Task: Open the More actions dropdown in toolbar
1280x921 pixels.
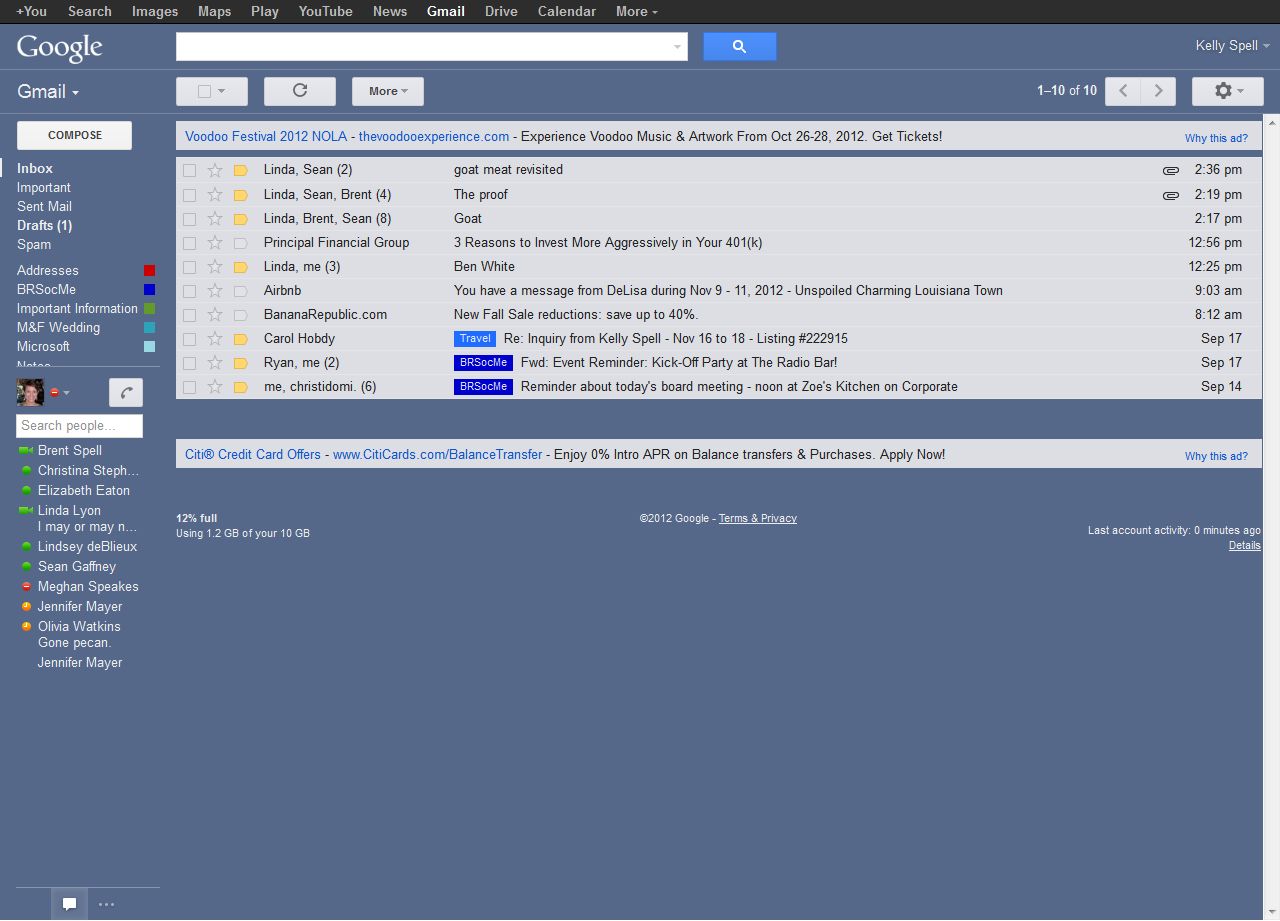Action: [x=387, y=91]
